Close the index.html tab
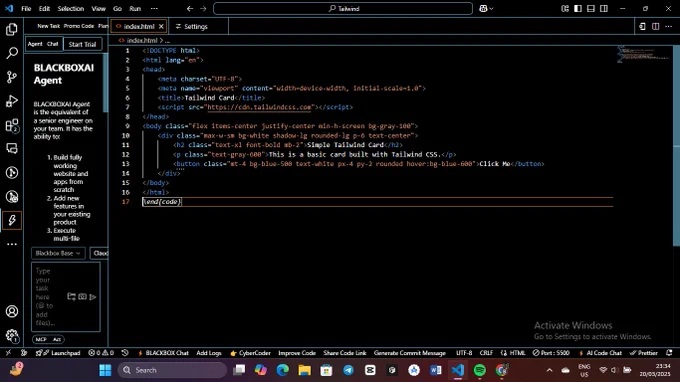Image resolution: width=680 pixels, height=382 pixels. (x=161, y=26)
